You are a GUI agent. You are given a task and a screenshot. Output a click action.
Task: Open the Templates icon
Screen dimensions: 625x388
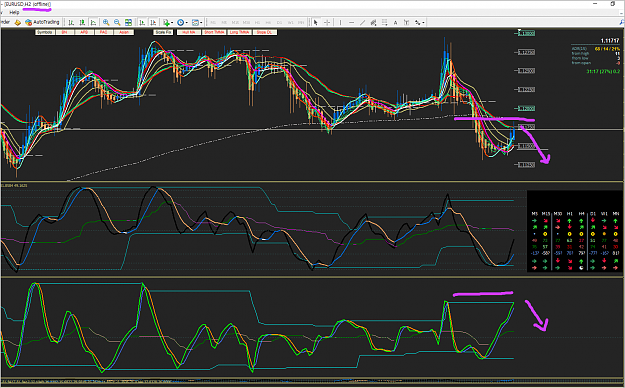click(195, 22)
